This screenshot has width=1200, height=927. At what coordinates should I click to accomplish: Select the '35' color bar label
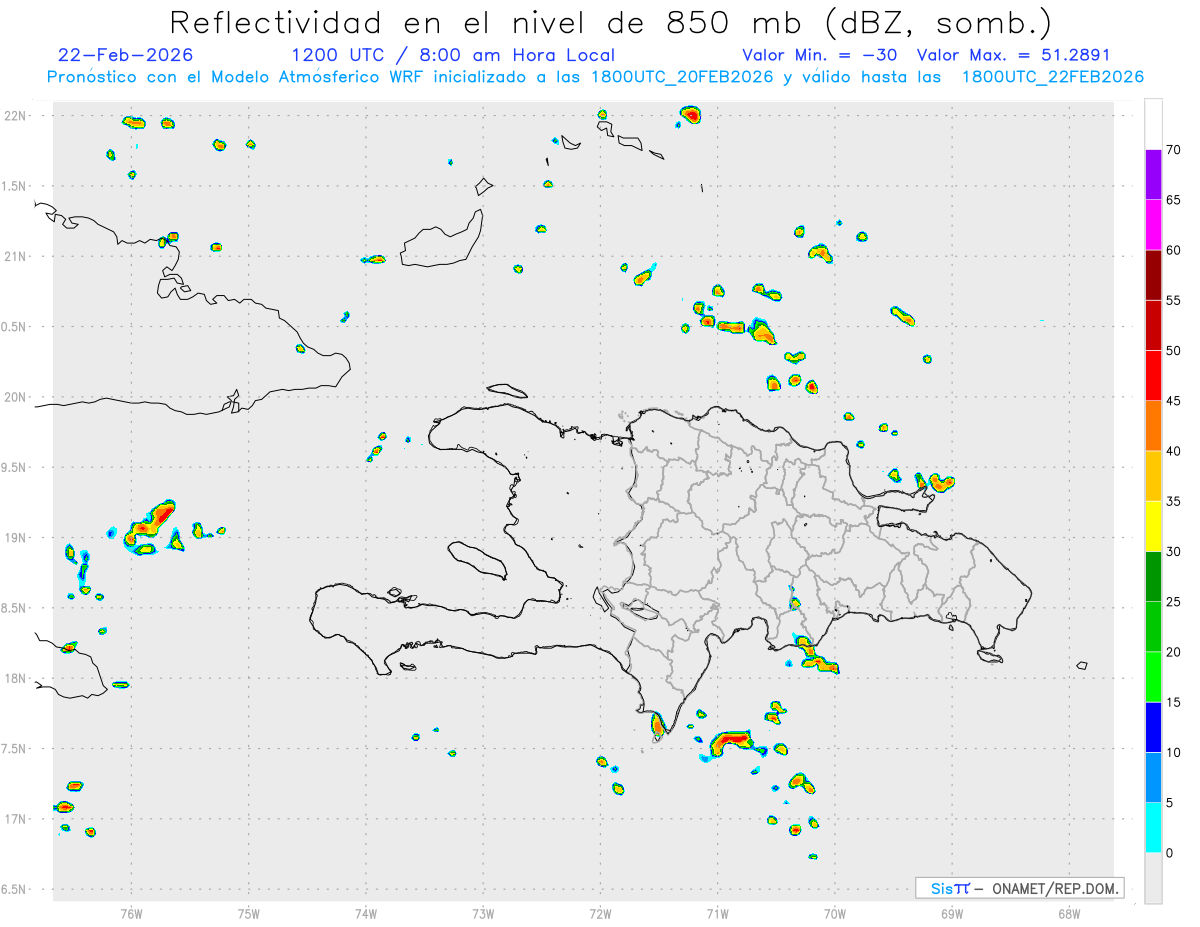(1173, 501)
